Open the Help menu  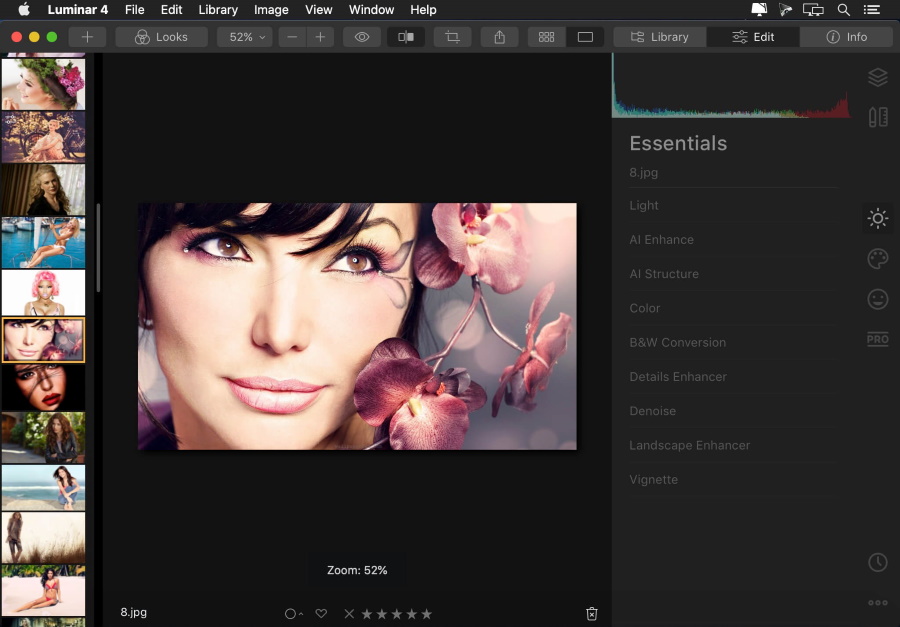[423, 10]
